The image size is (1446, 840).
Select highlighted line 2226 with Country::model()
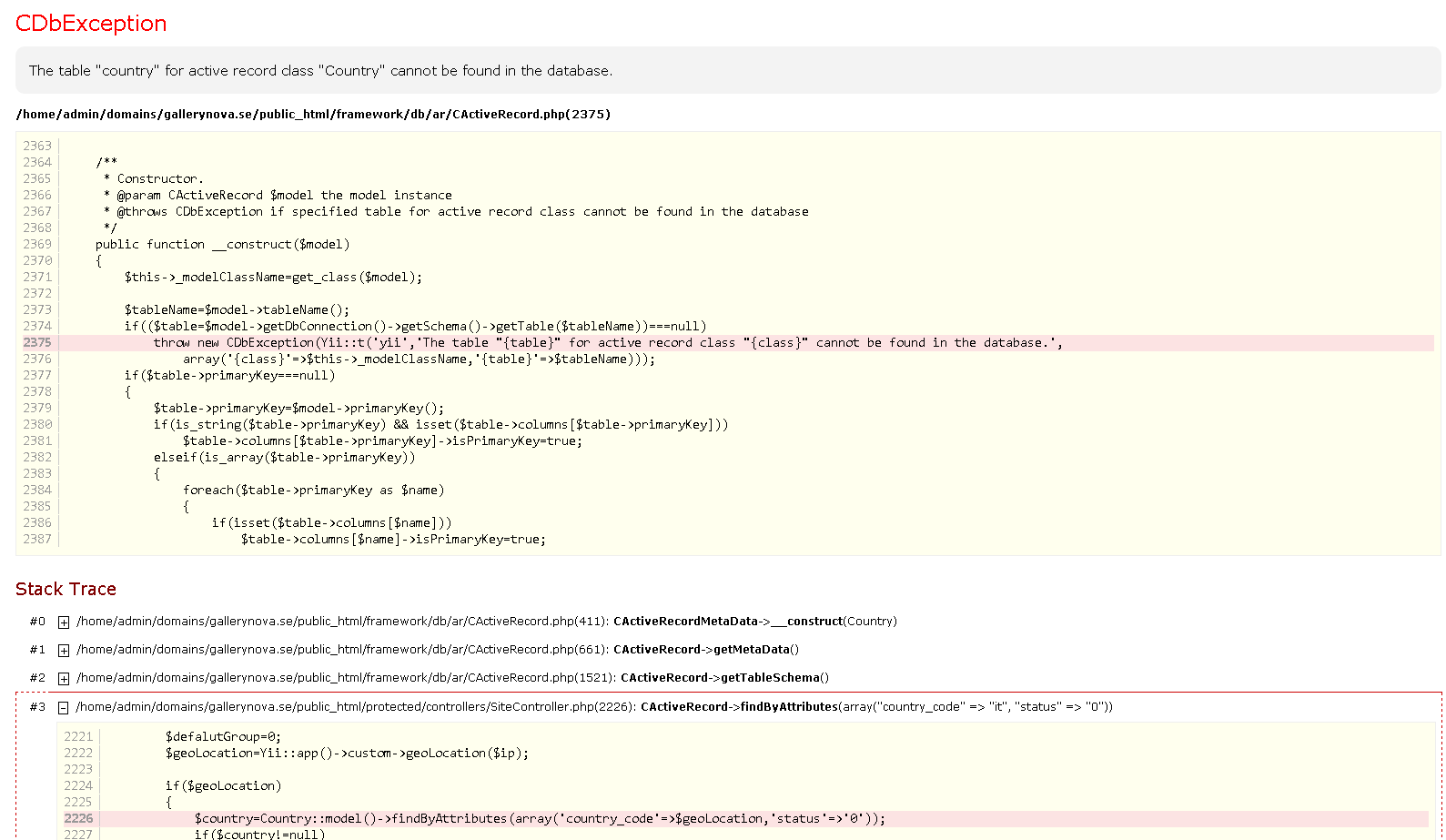[x=539, y=819]
